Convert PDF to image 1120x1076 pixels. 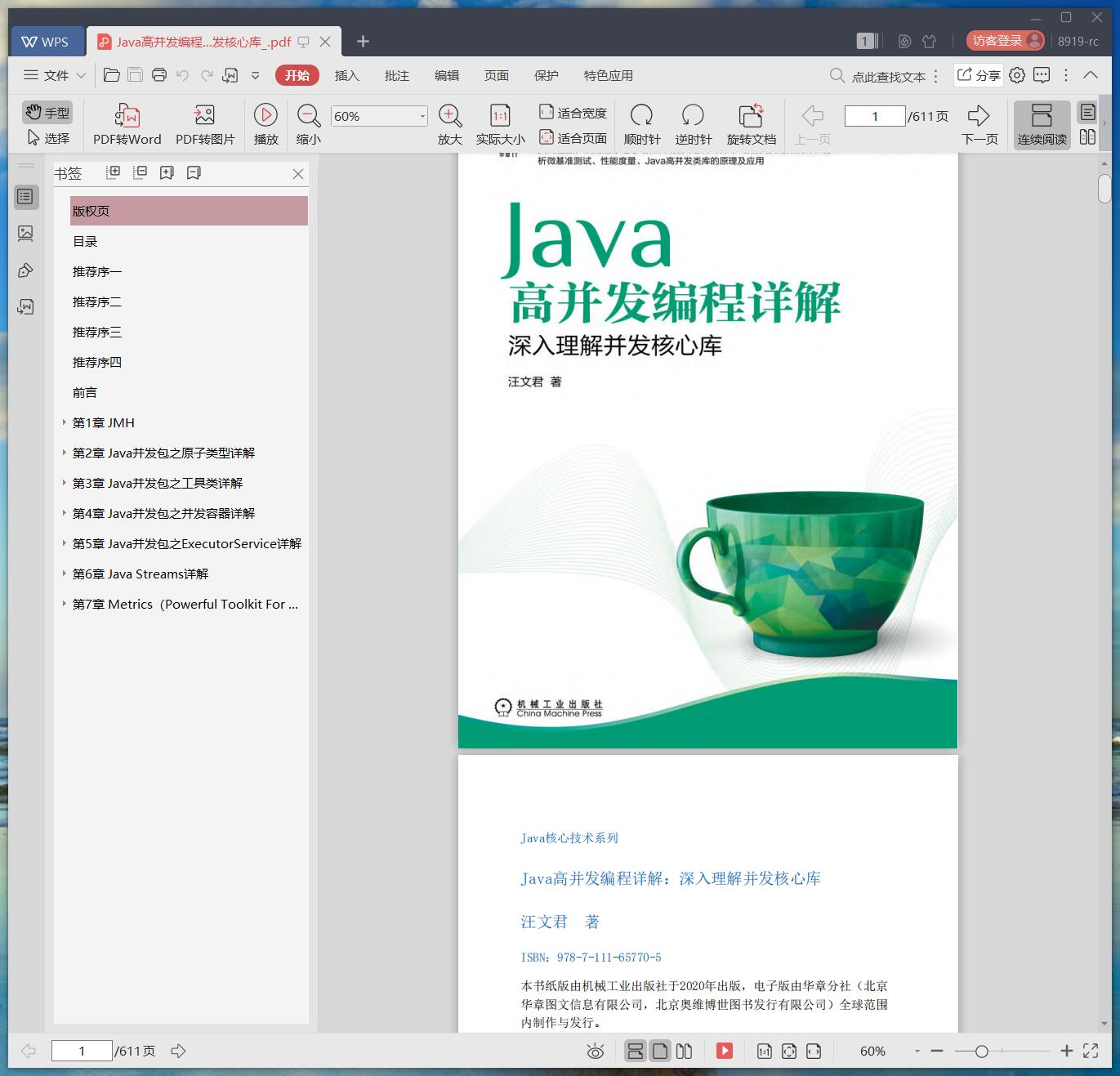pos(205,124)
